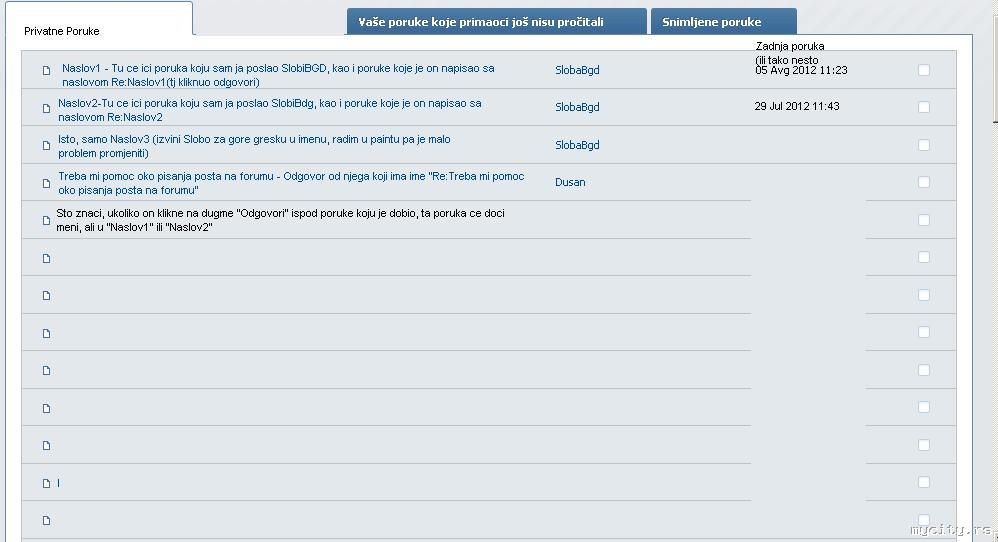Image resolution: width=998 pixels, height=542 pixels.
Task: Select the checkbox in Dusan's message row
Action: pyautogui.click(x=923, y=182)
